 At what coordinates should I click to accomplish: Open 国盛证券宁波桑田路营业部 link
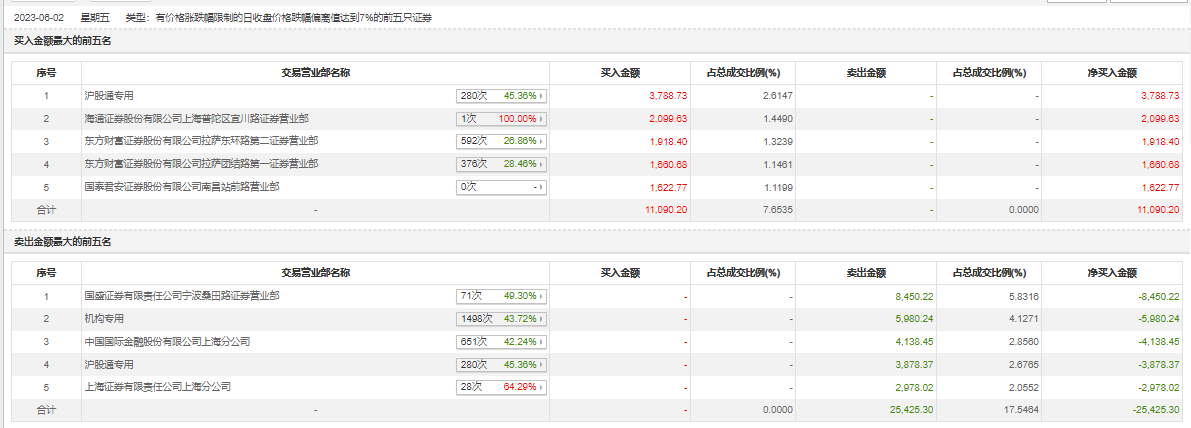coord(182,296)
